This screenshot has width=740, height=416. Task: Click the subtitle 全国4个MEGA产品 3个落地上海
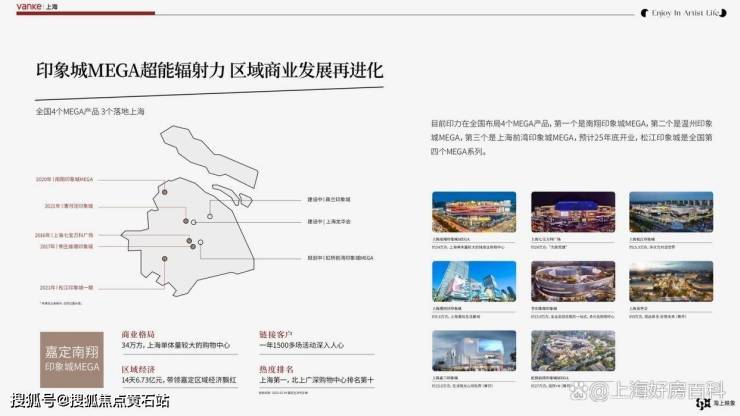coord(90,111)
